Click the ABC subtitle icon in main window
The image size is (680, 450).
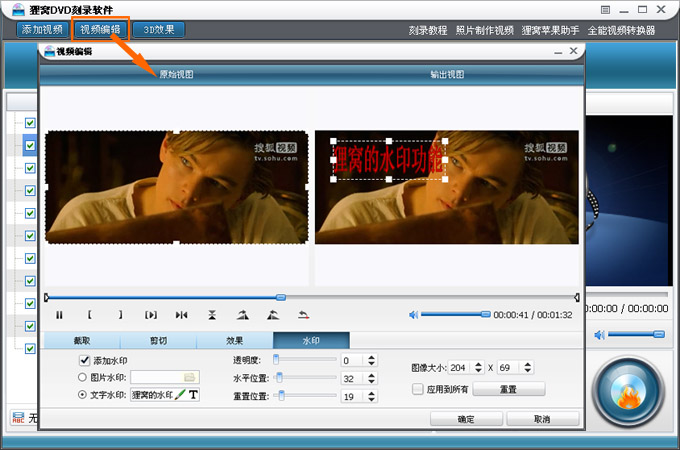point(18,418)
